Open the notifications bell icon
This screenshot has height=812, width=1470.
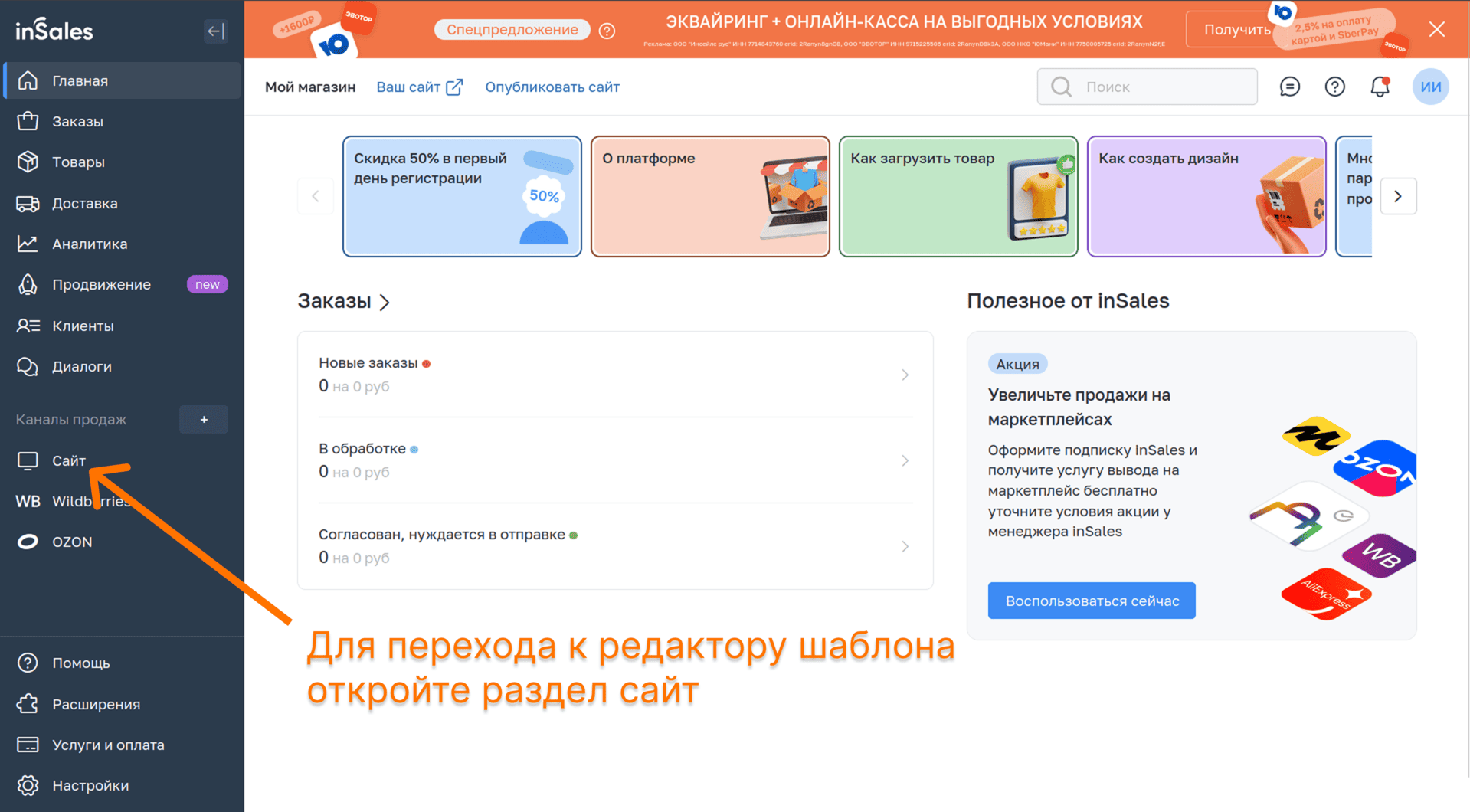point(1380,87)
